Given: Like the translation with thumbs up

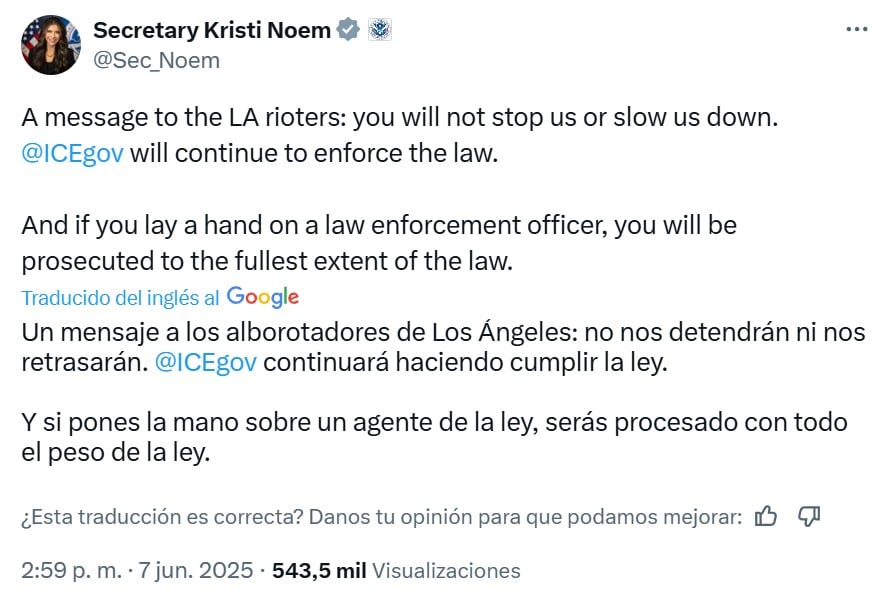Looking at the screenshot, I should pyautogui.click(x=766, y=516).
